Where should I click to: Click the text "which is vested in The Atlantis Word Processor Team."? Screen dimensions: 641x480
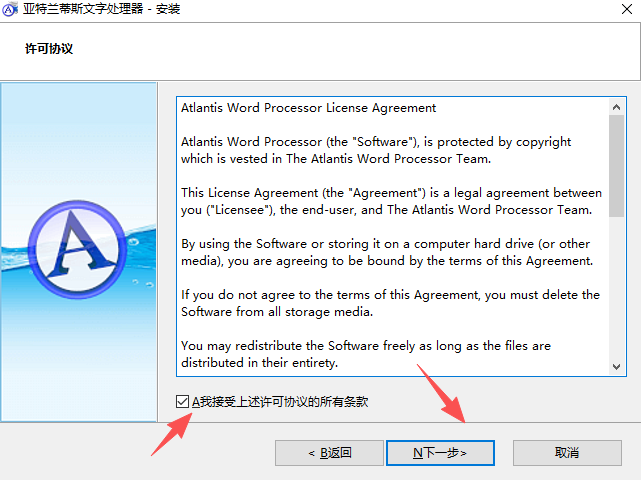pyautogui.click(x=336, y=159)
